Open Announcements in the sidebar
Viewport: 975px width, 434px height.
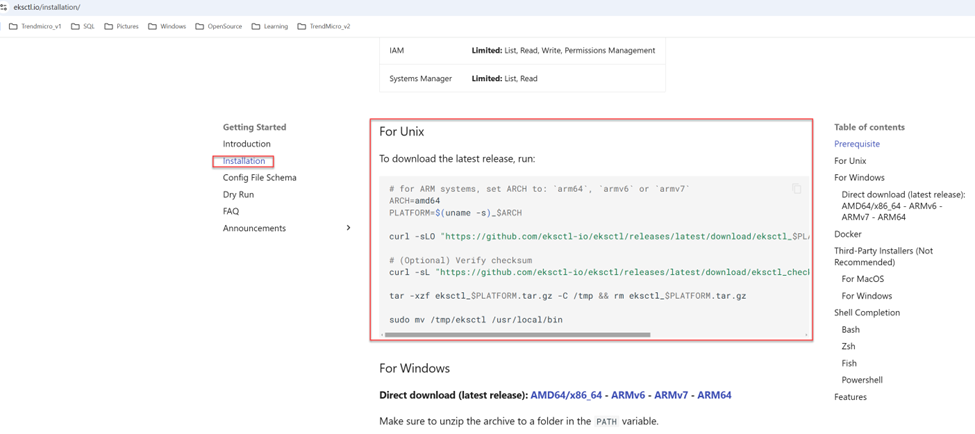[254, 228]
